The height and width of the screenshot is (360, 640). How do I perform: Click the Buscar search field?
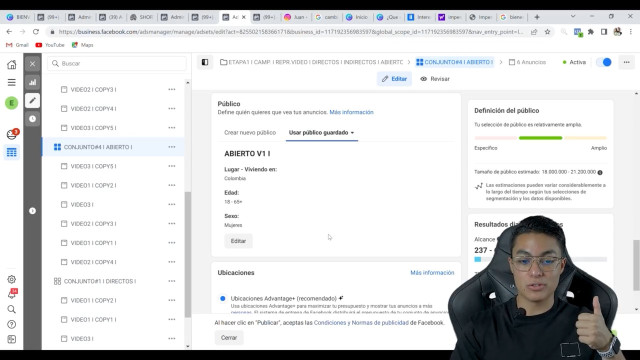(117, 64)
